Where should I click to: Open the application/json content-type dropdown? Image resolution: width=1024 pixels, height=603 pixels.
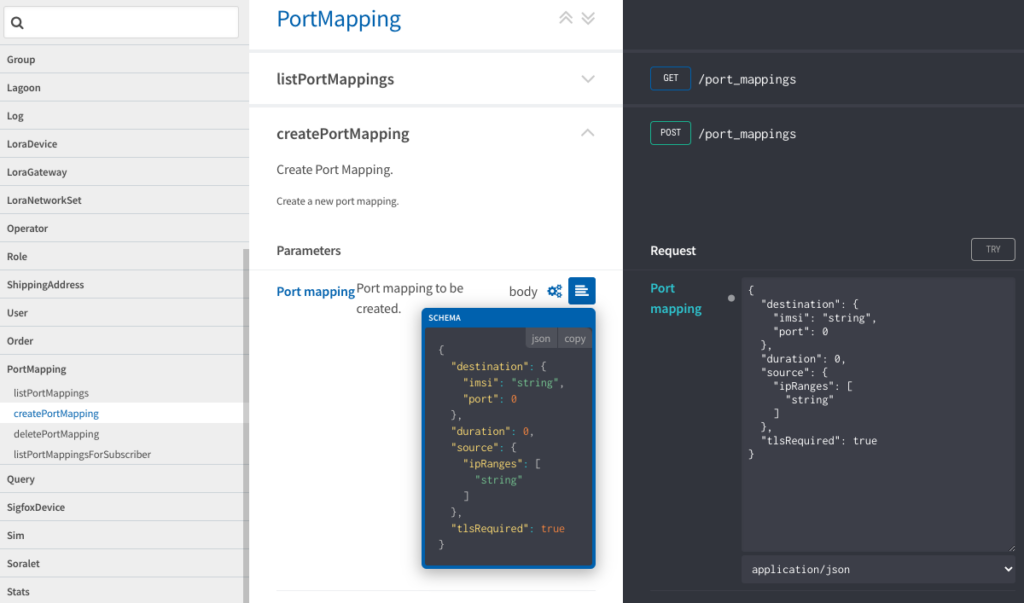click(x=878, y=569)
